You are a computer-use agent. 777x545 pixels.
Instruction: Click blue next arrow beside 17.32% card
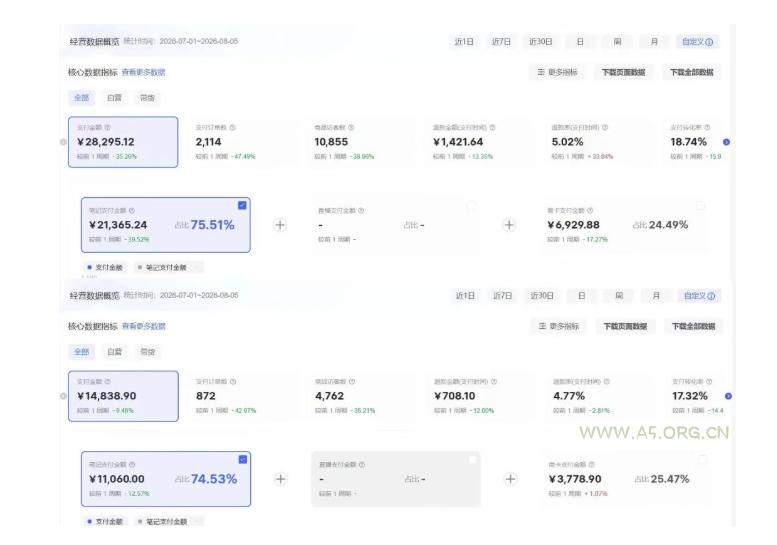[728, 396]
